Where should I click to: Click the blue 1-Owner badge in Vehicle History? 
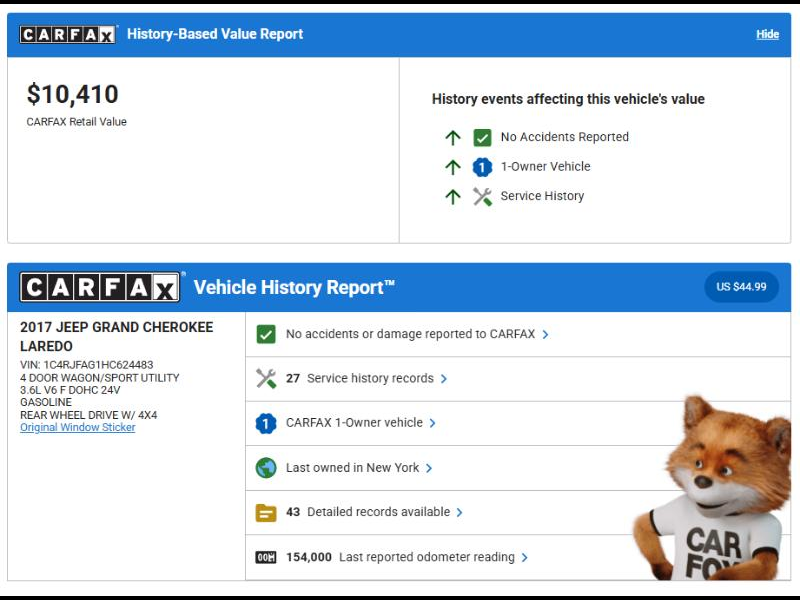tap(266, 423)
